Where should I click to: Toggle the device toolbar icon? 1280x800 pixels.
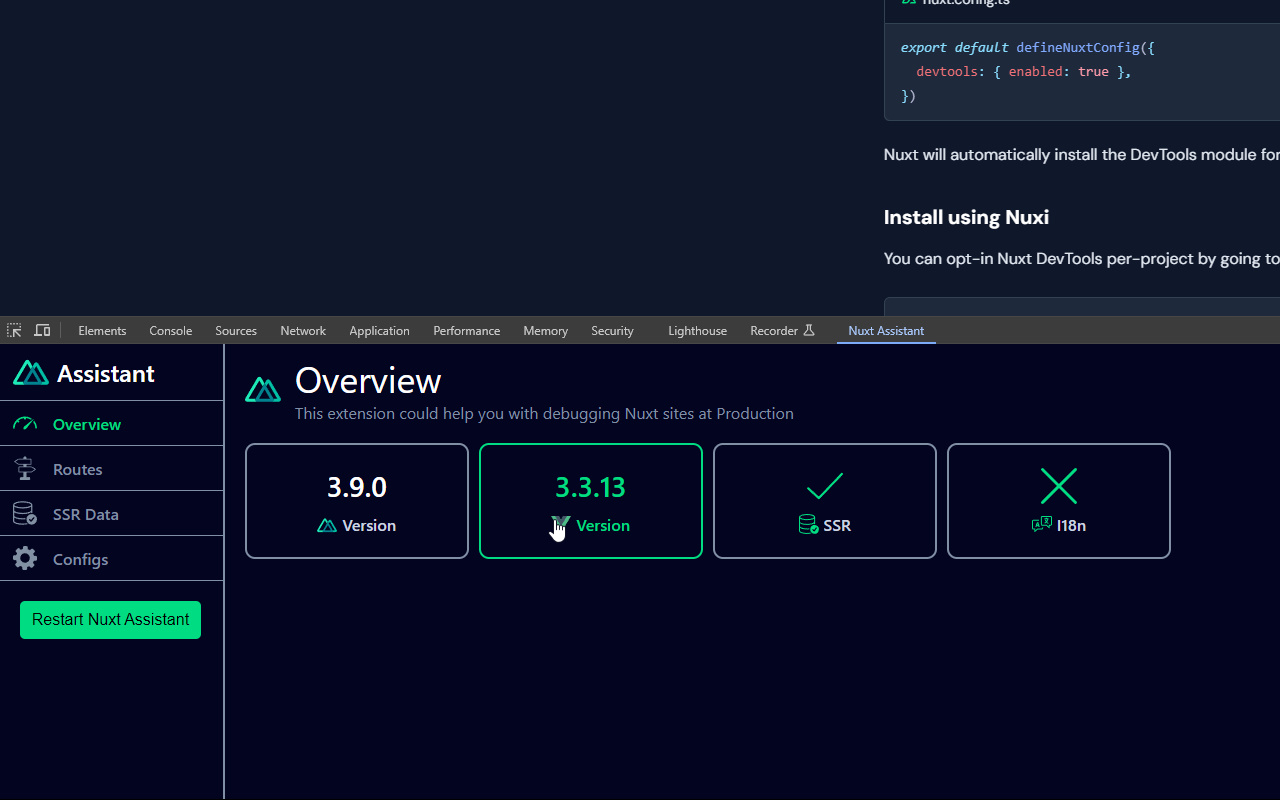click(x=42, y=330)
